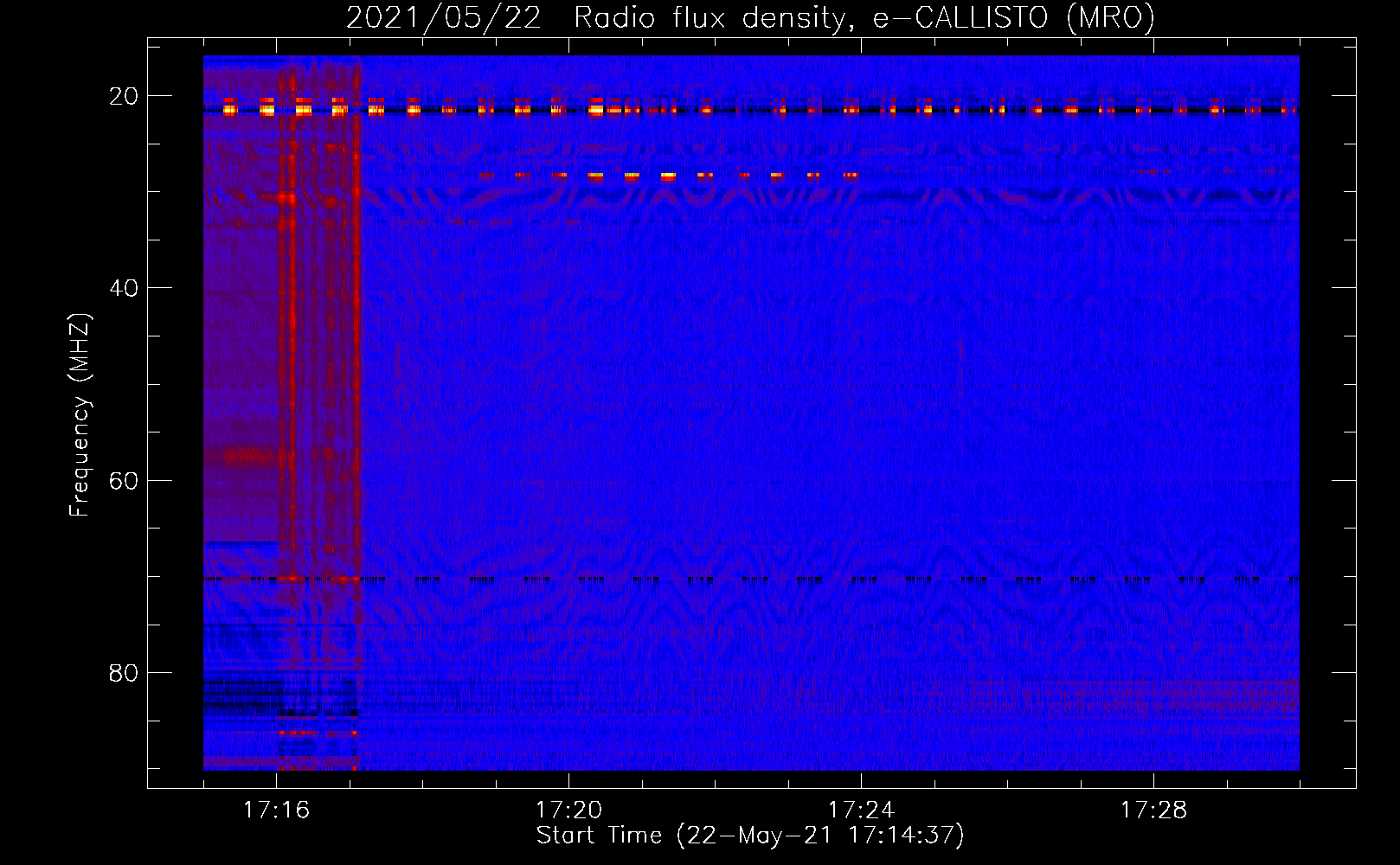Click the "Start Time (22-May-21 17:14:37)" label
This screenshot has width=1400, height=865.
coord(750,836)
